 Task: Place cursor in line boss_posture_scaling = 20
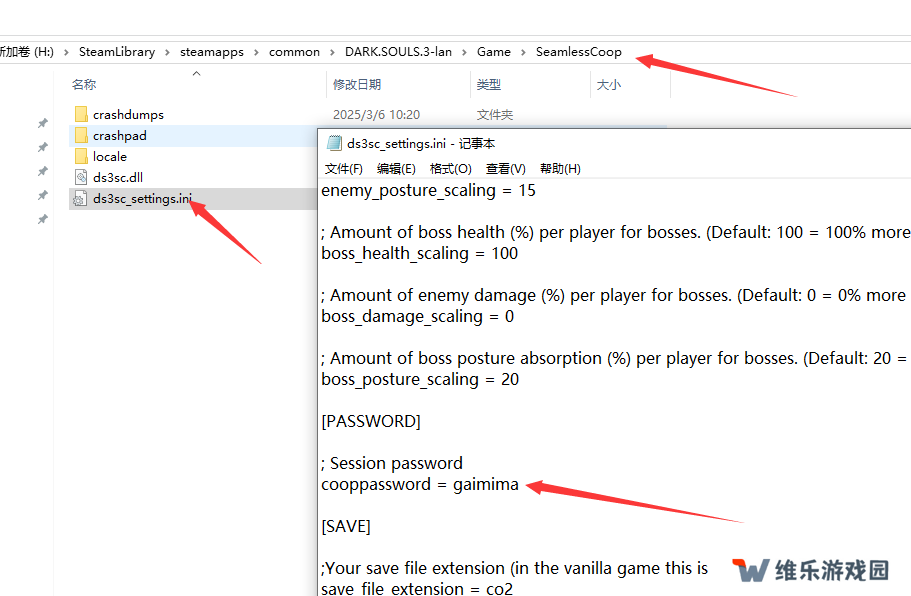coord(420,379)
